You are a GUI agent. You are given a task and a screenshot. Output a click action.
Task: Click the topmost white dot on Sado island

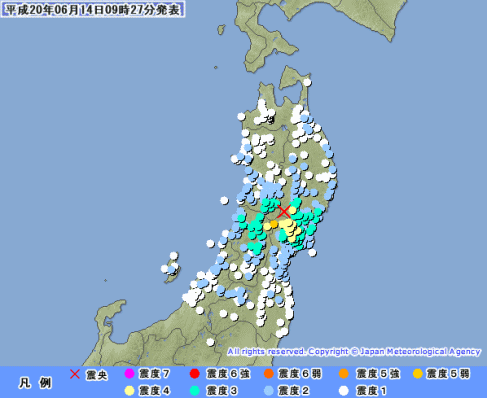pos(174,256)
